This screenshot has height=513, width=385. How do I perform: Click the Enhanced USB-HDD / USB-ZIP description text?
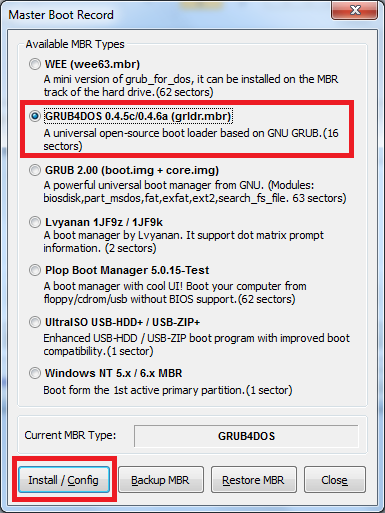tap(196, 345)
